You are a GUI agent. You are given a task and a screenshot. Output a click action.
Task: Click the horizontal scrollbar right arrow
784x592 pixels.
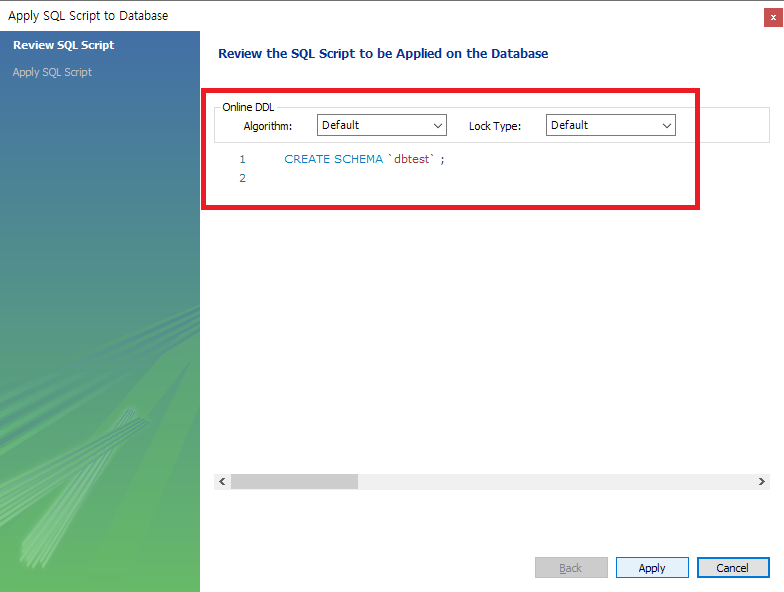click(x=762, y=482)
